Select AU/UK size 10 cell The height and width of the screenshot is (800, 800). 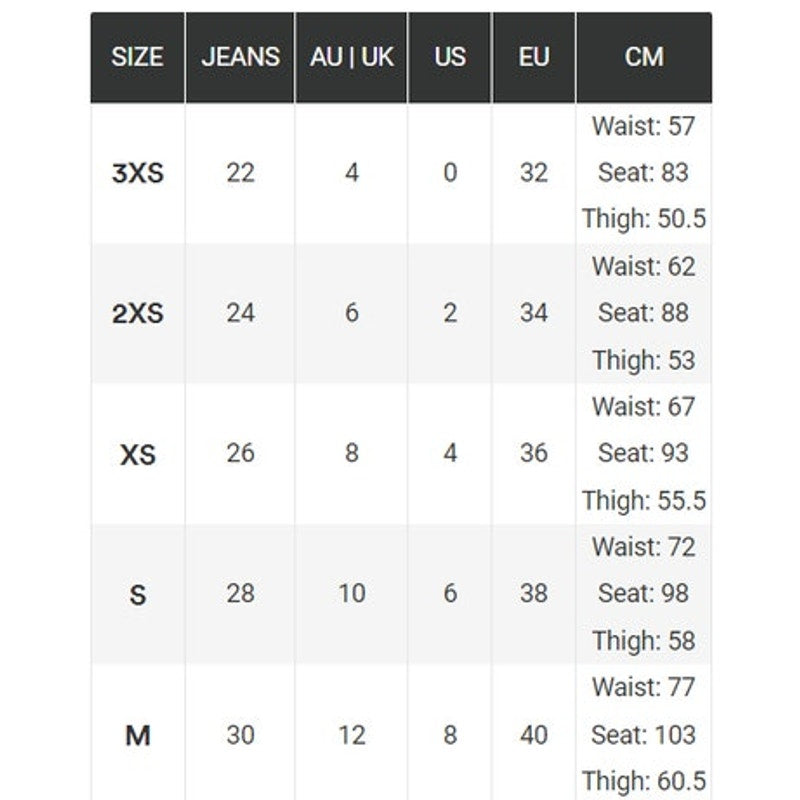pos(352,593)
